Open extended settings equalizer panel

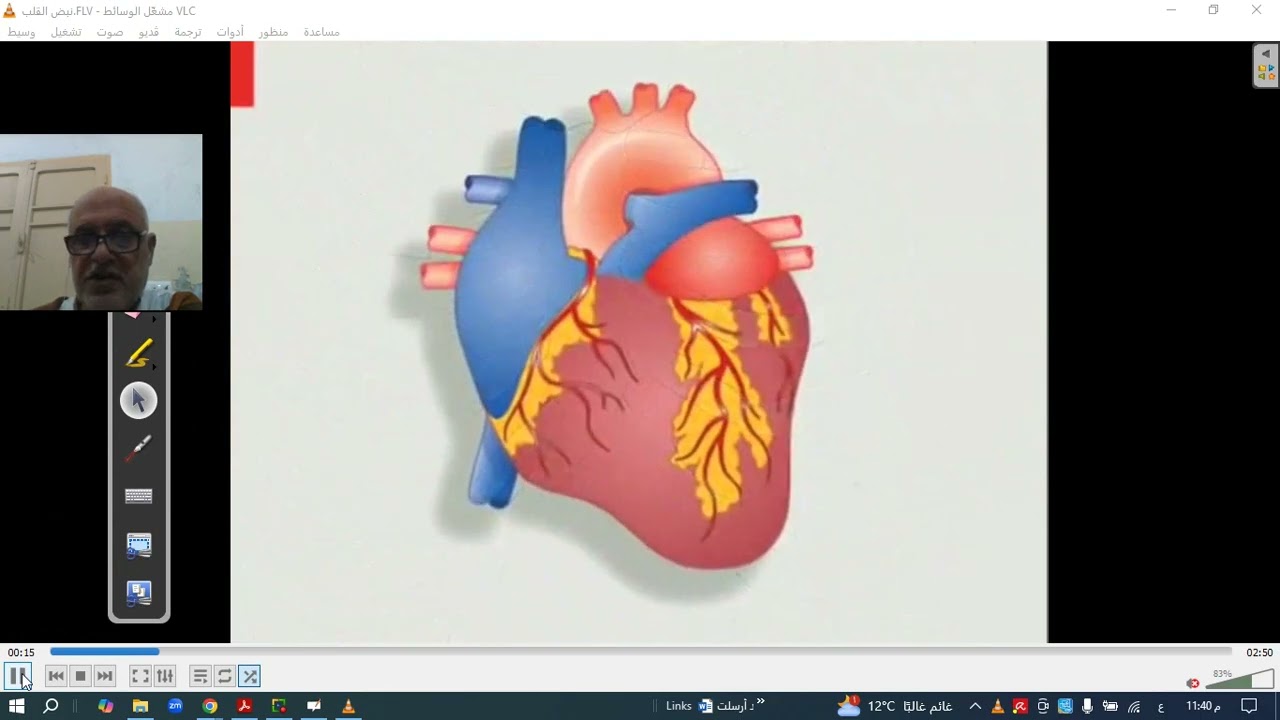pos(165,676)
